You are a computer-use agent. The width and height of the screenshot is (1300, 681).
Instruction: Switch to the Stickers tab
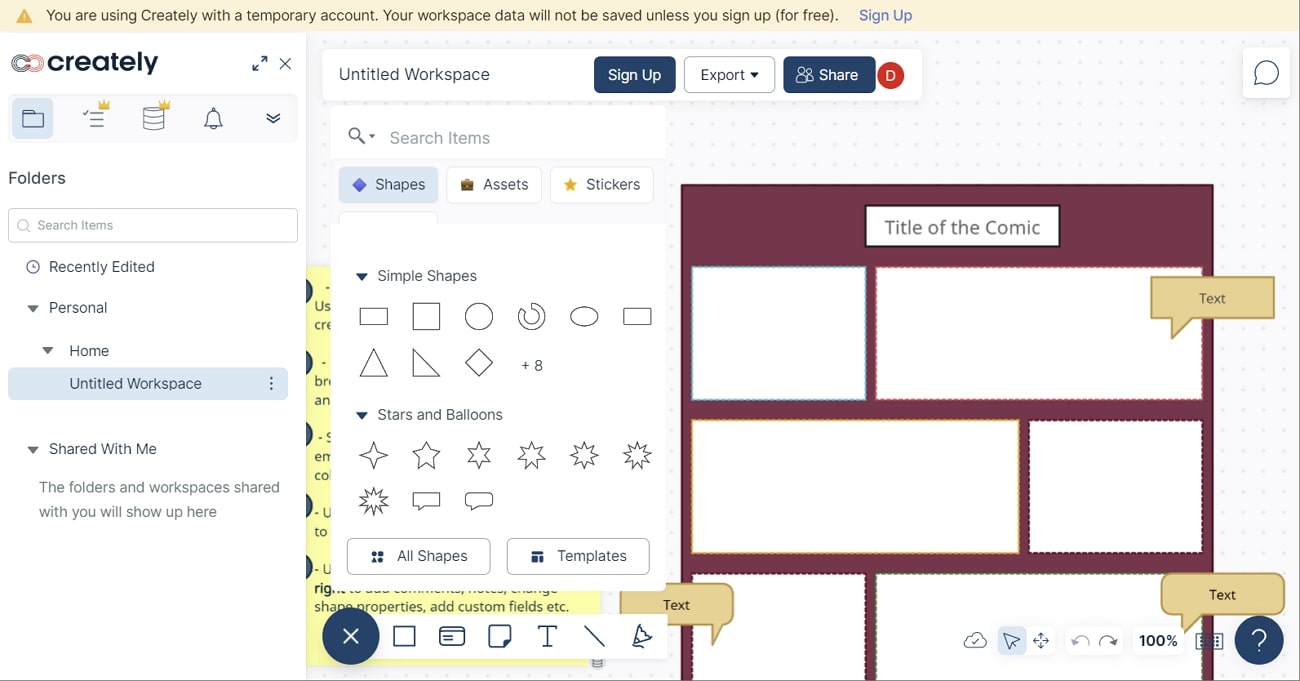(x=601, y=185)
